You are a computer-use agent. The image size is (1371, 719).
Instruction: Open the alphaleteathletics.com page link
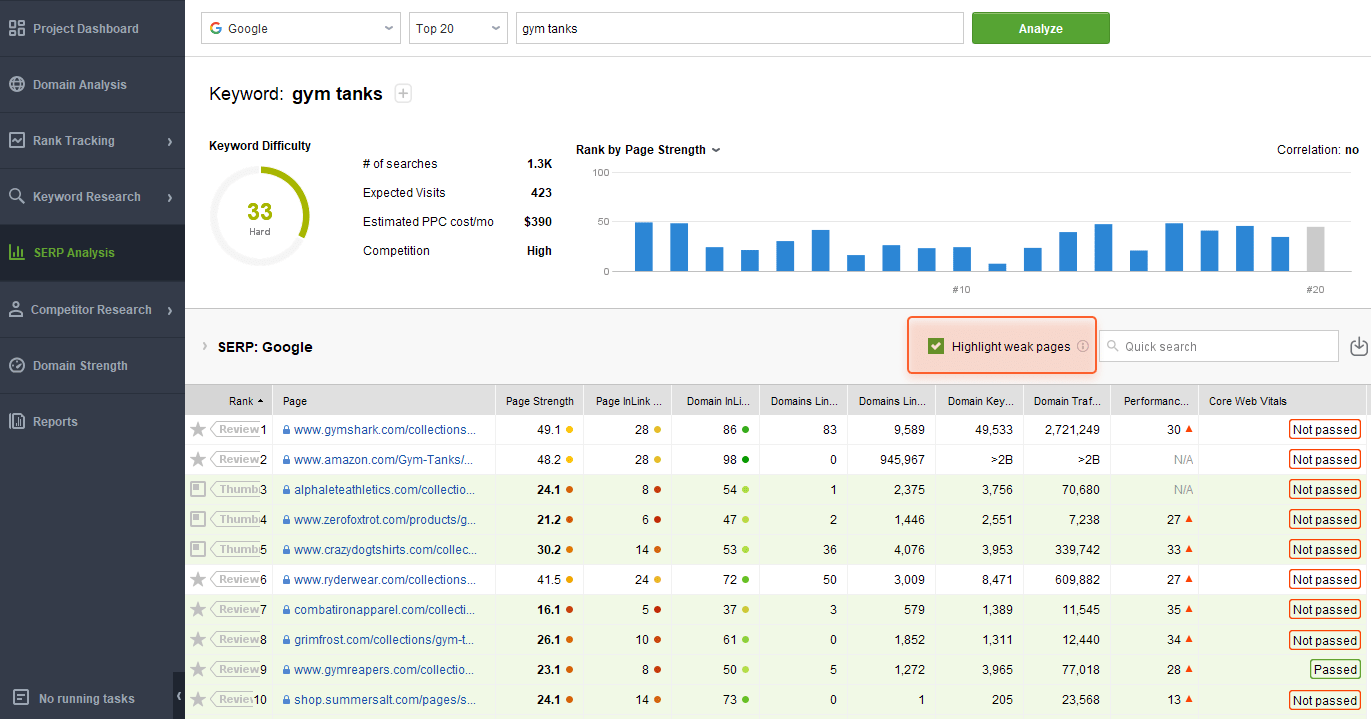[385, 489]
